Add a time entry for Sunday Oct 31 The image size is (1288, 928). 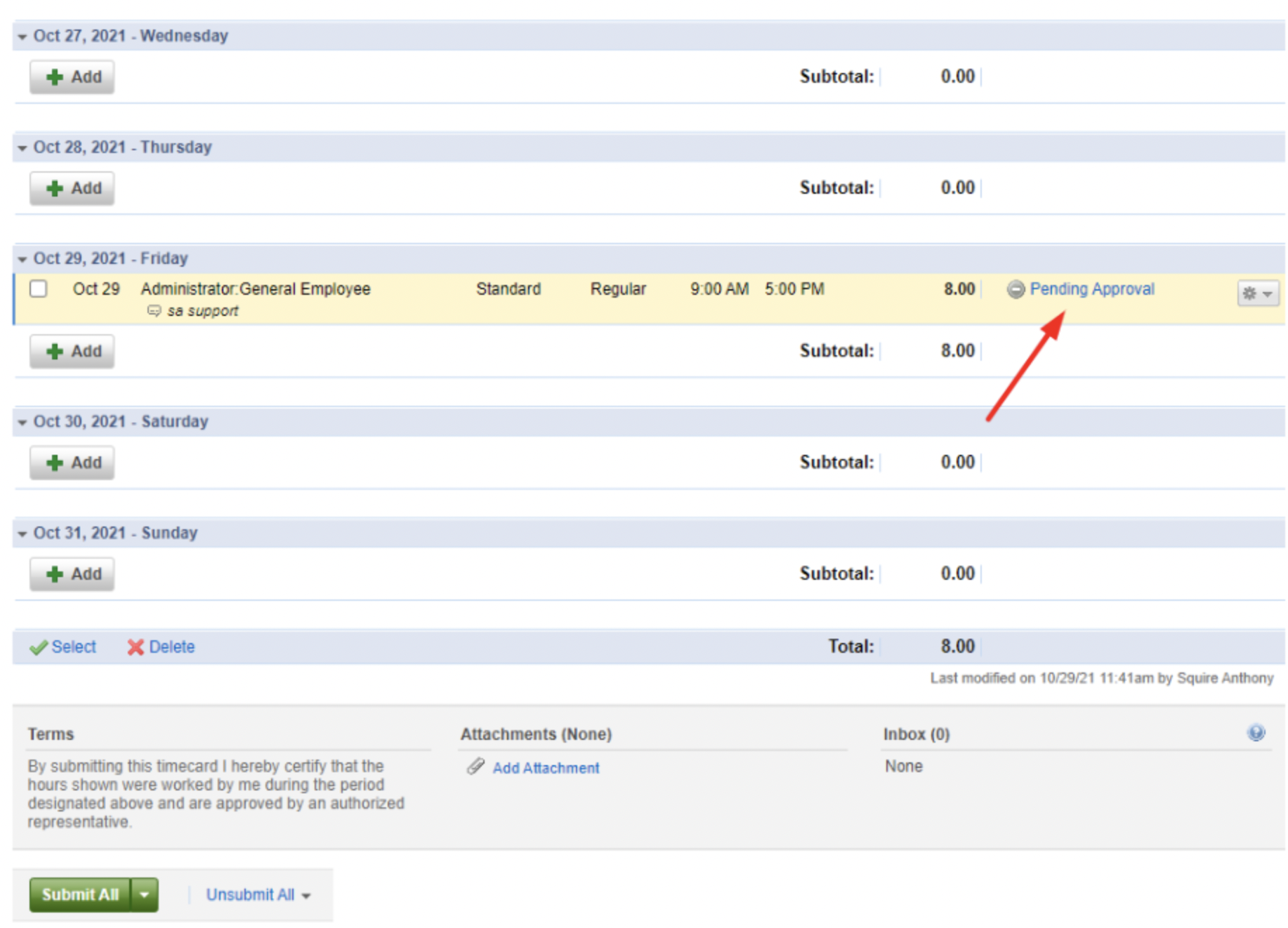(x=72, y=575)
